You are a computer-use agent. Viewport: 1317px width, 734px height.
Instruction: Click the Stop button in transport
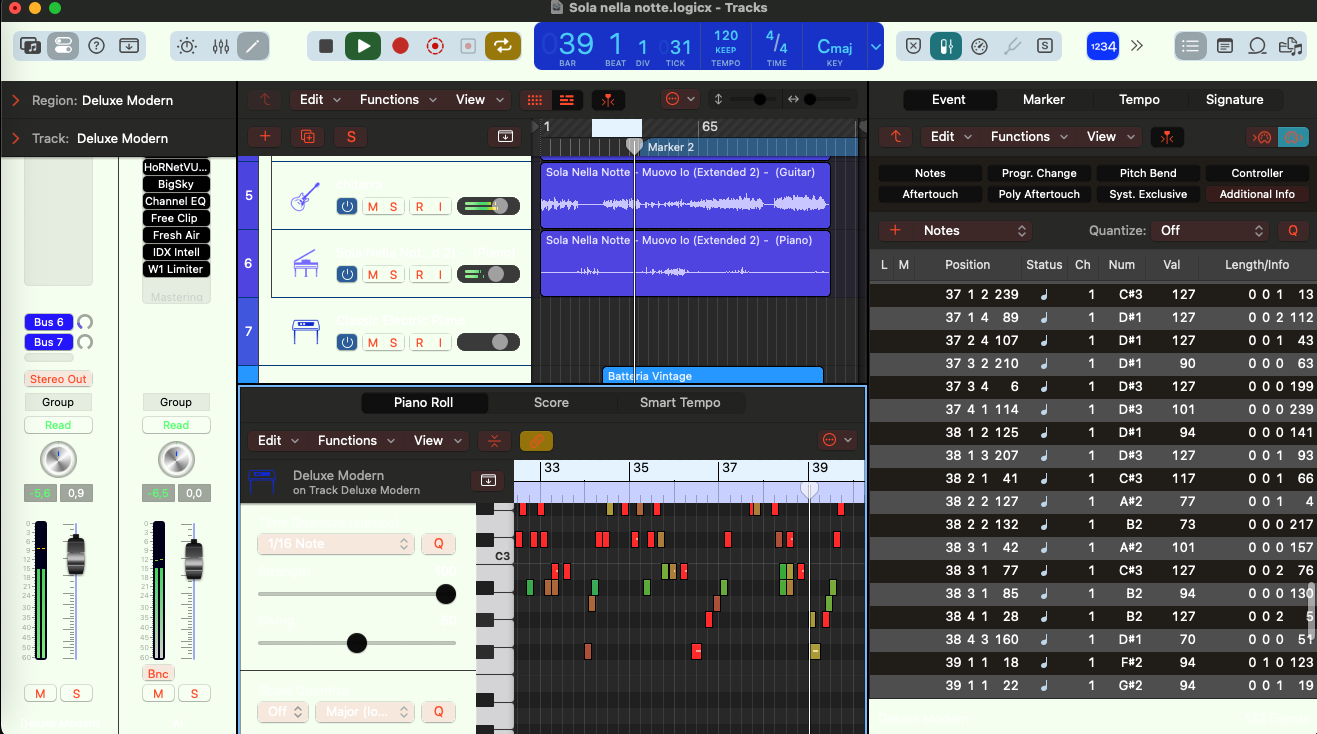326,46
